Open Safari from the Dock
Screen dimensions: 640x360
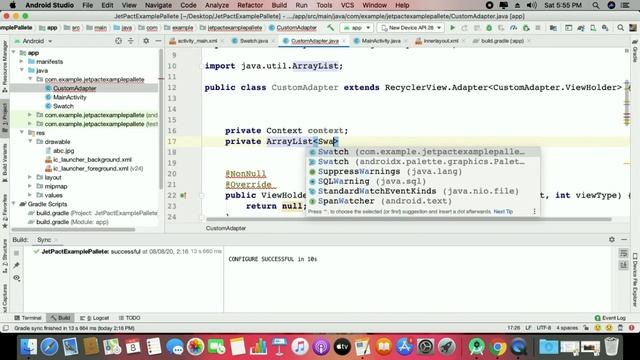(49, 347)
